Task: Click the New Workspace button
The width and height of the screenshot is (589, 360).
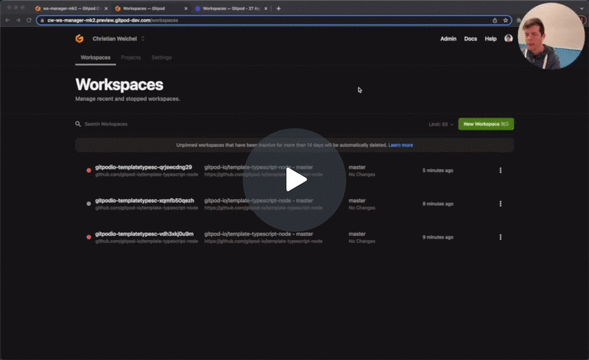Action: [486, 124]
